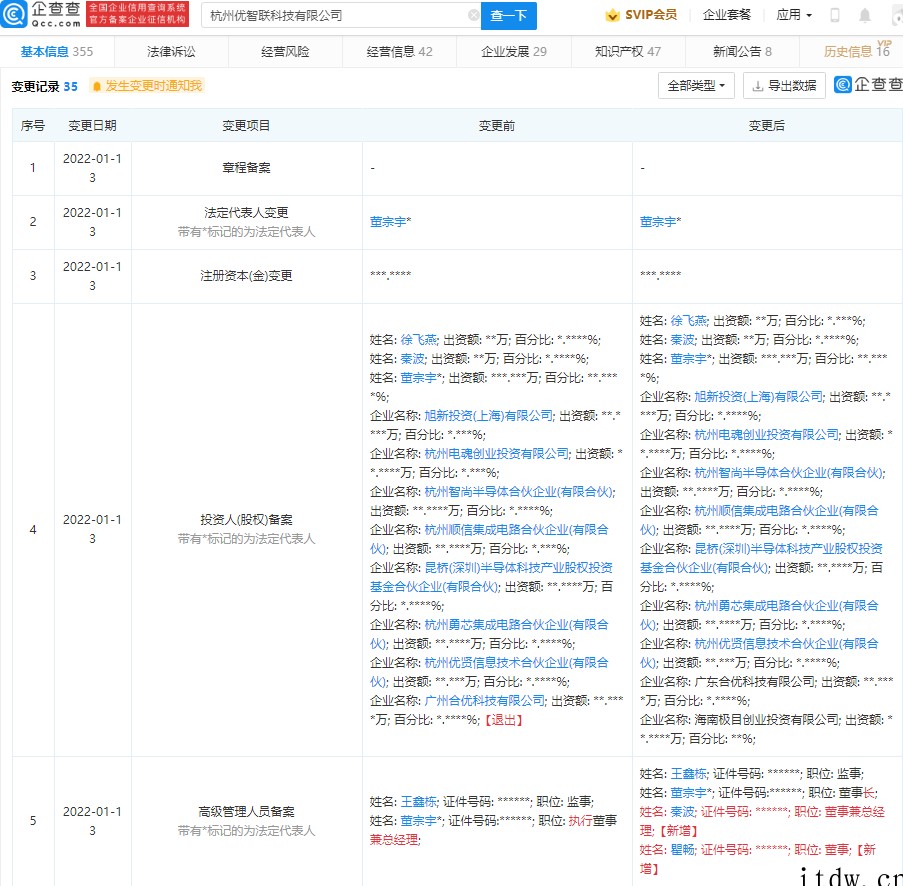Focus the company name search field
Screen dimensions: 903x886
(x=341, y=16)
